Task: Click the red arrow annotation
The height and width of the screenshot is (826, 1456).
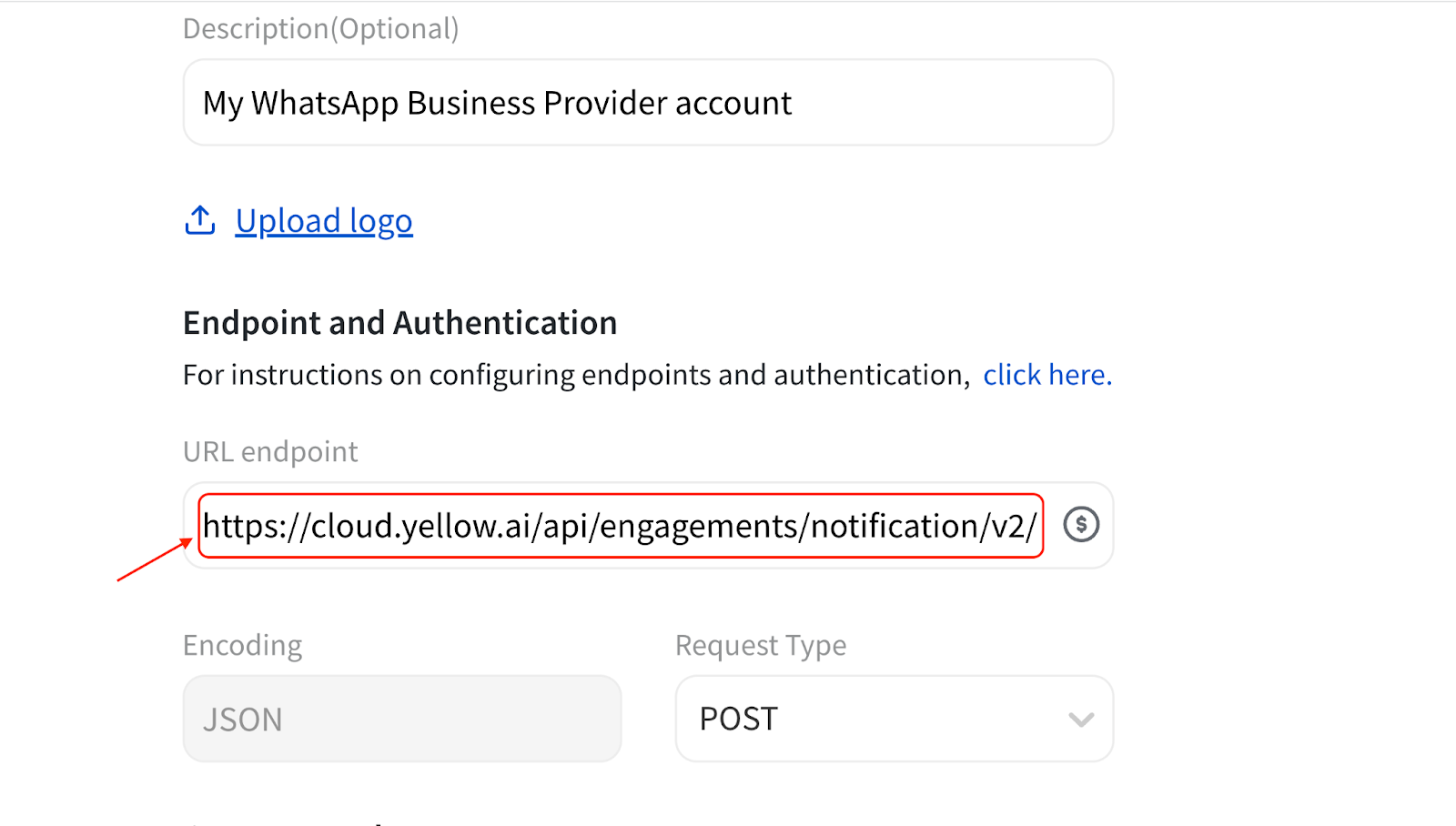Action: point(154,560)
